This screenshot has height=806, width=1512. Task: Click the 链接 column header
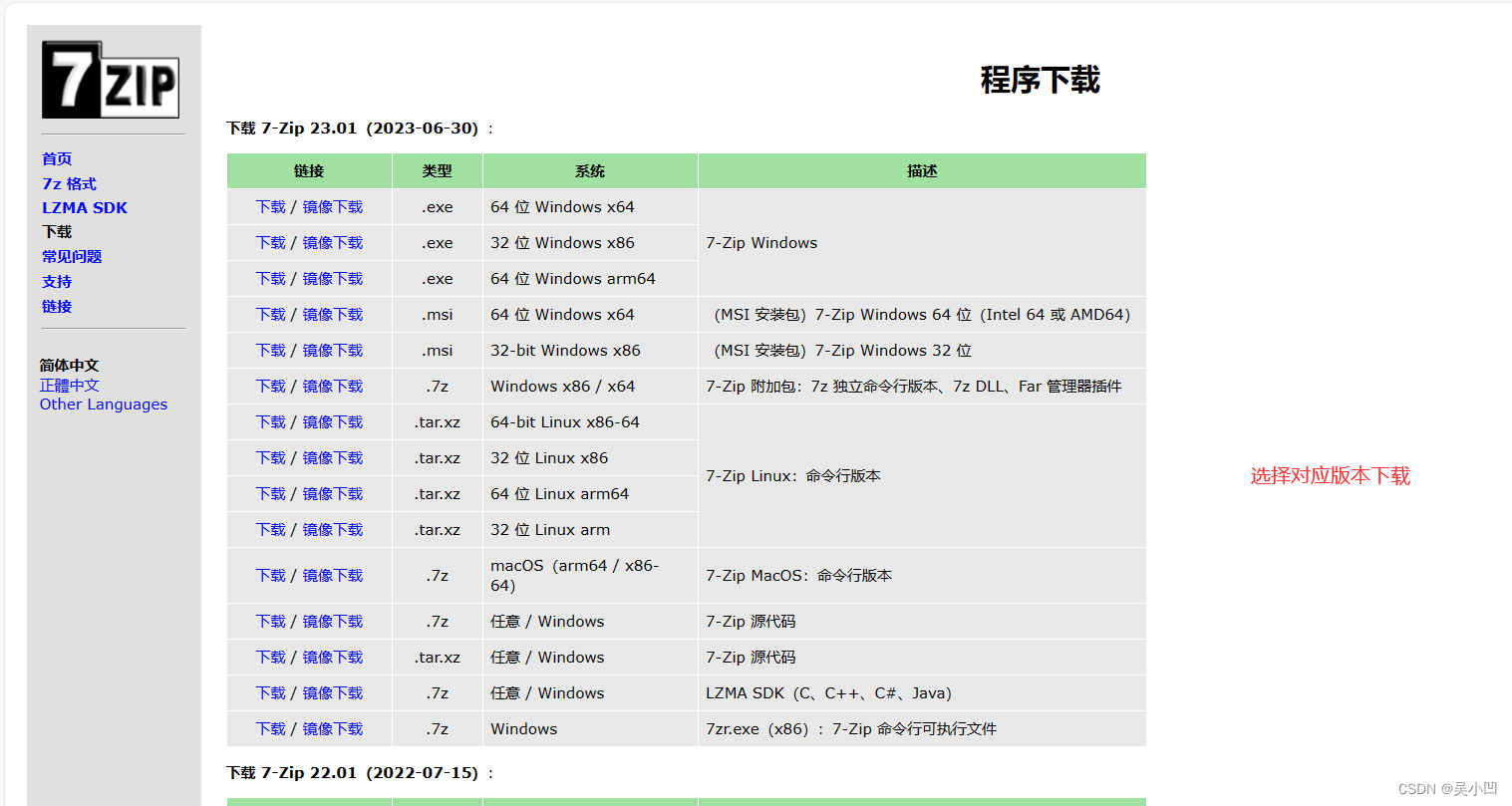[309, 170]
